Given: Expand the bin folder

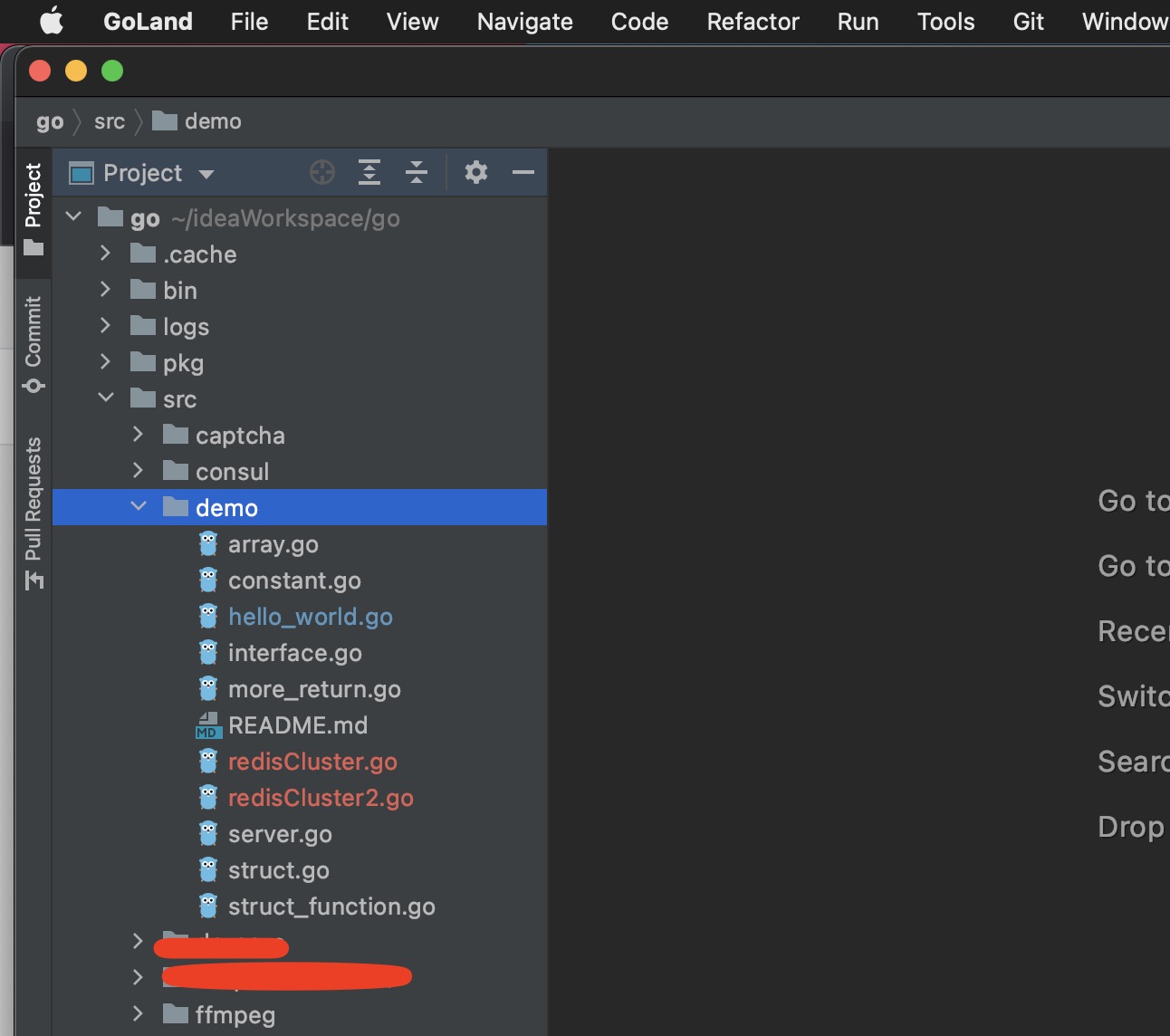Looking at the screenshot, I should click(x=105, y=289).
